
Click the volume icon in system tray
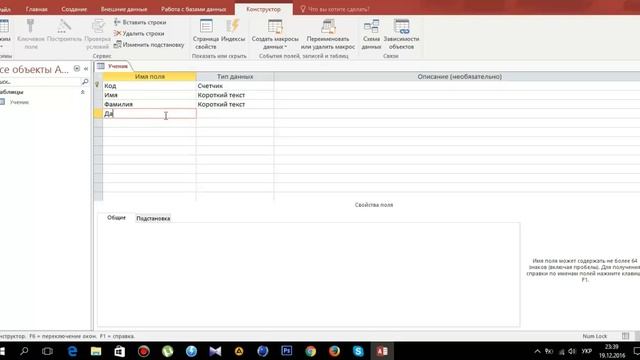pyautogui.click(x=572, y=351)
